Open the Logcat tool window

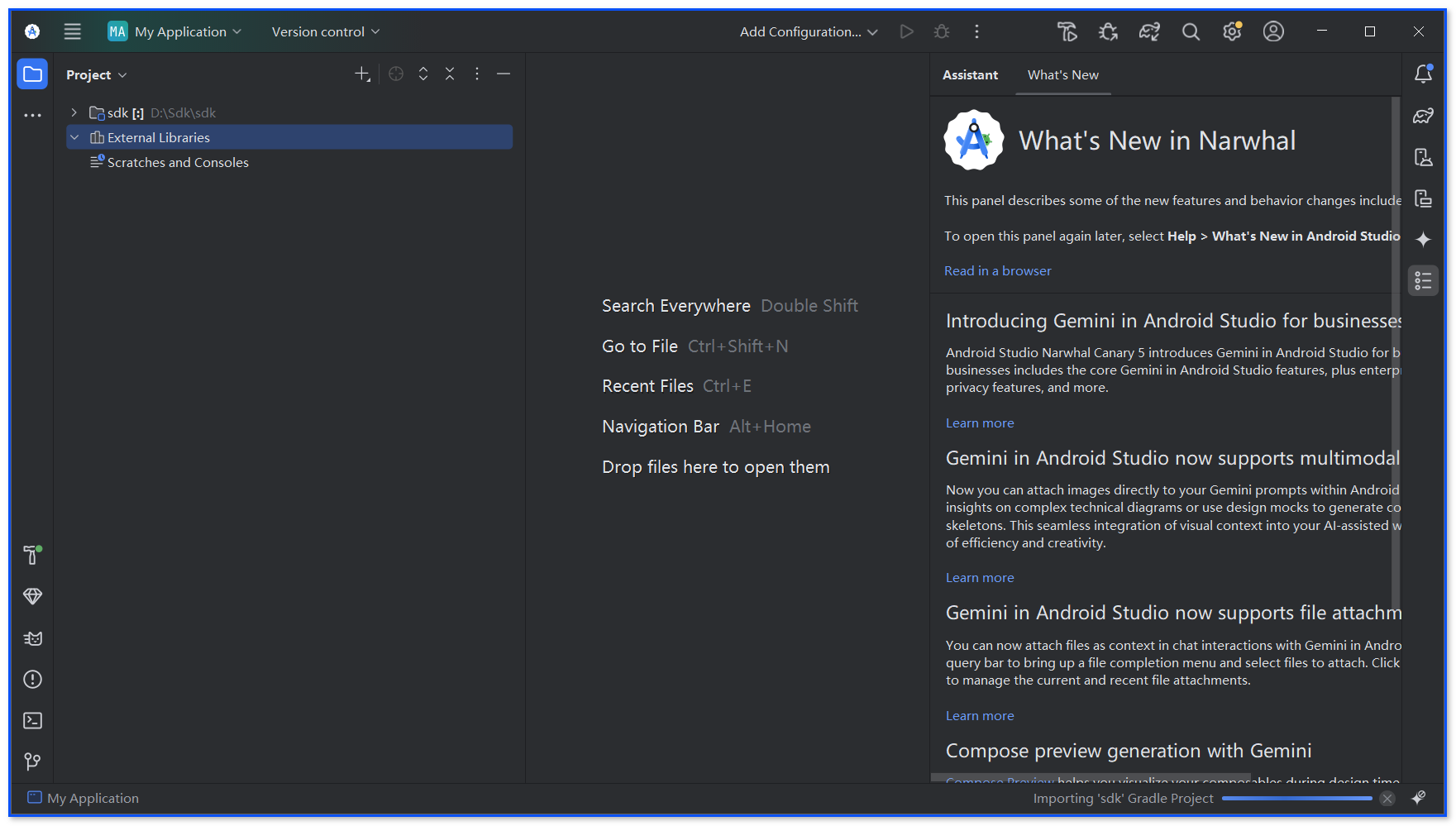point(32,638)
